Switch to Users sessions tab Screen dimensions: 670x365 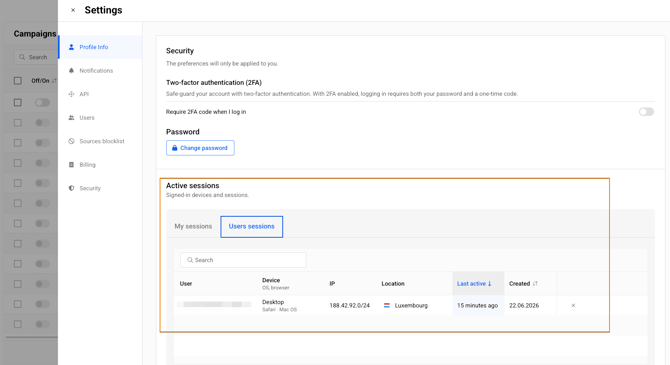[252, 227]
